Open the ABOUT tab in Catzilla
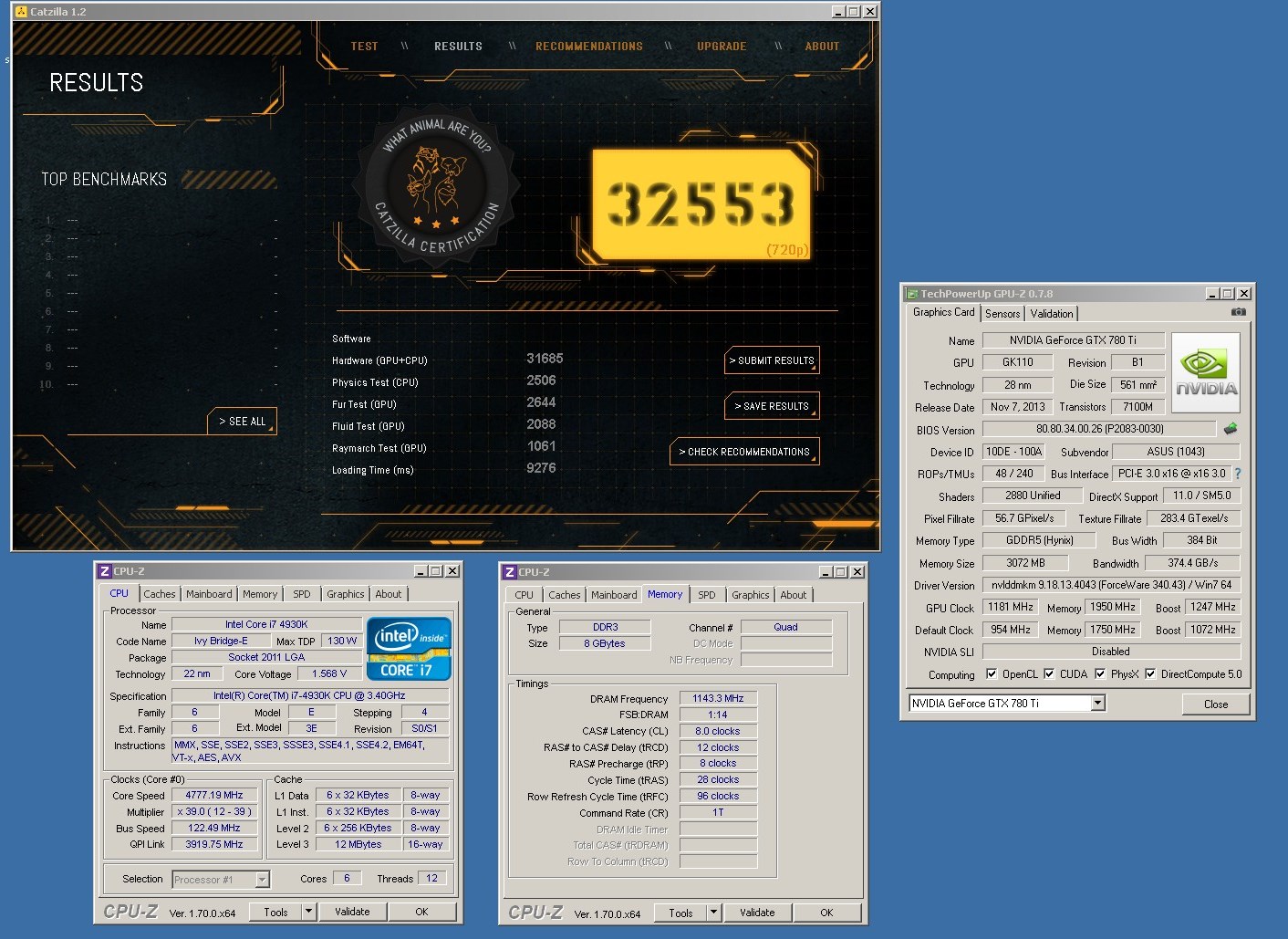The height and width of the screenshot is (939, 1288). pyautogui.click(x=822, y=47)
